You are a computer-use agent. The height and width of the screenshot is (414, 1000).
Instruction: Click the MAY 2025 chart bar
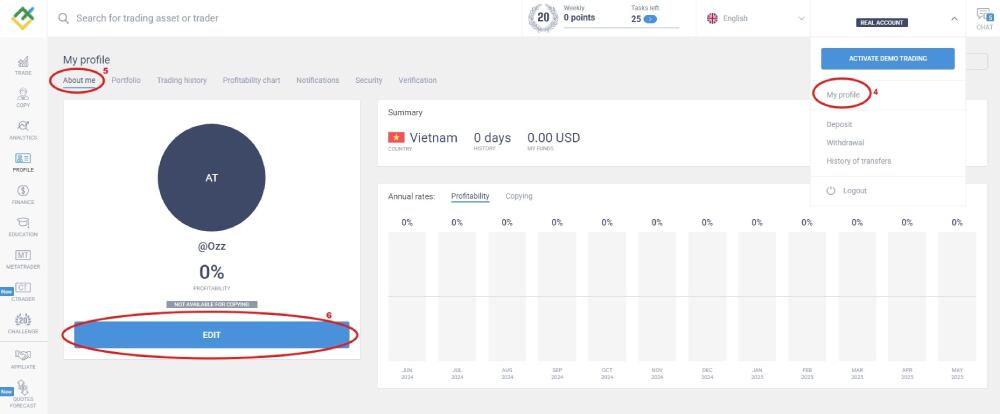[x=957, y=297]
